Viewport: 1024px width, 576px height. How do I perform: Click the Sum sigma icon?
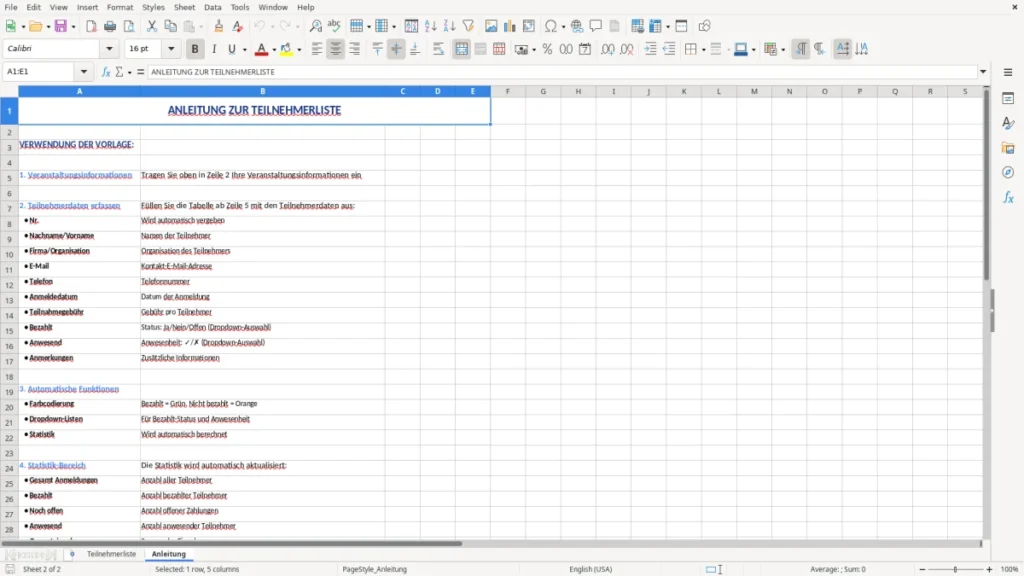coord(119,72)
